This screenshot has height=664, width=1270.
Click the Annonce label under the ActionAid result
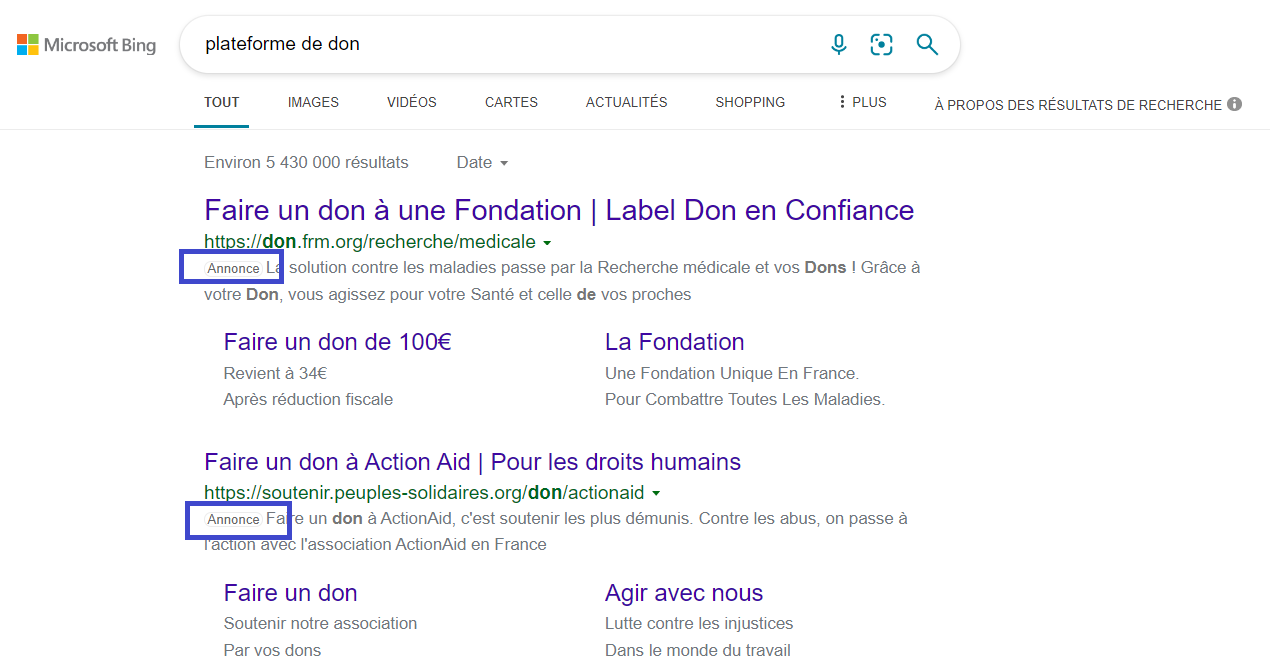click(233, 519)
